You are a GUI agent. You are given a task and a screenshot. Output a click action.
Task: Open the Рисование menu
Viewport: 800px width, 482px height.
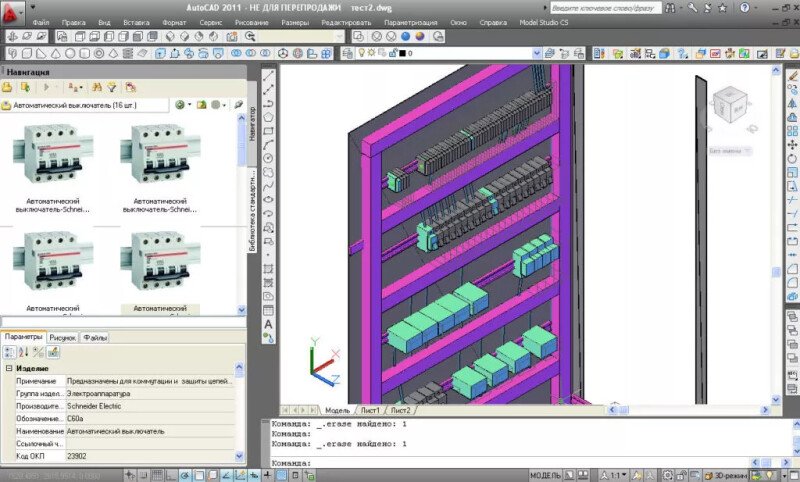click(252, 22)
